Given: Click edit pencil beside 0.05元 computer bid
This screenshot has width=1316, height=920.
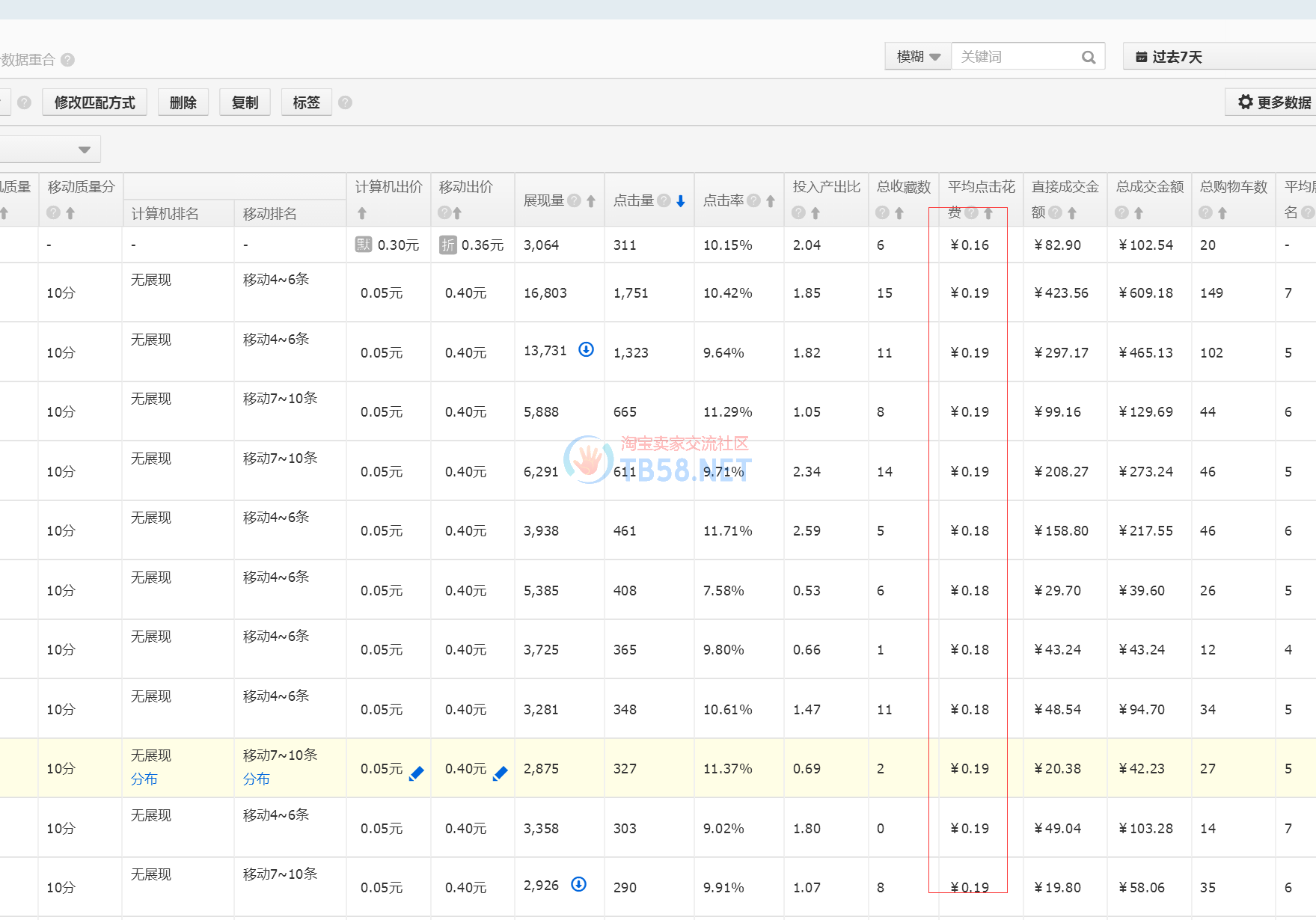Looking at the screenshot, I should tap(417, 773).
